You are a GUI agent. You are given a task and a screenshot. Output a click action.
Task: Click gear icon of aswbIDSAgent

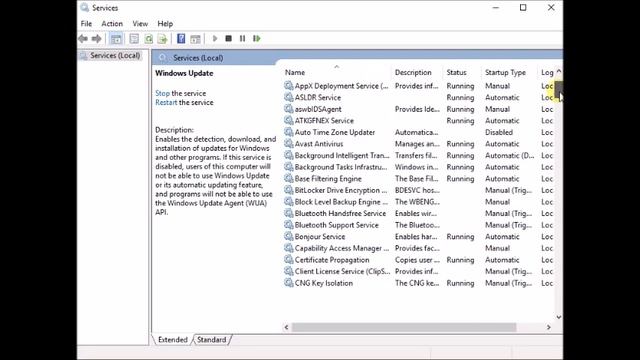pyautogui.click(x=289, y=109)
